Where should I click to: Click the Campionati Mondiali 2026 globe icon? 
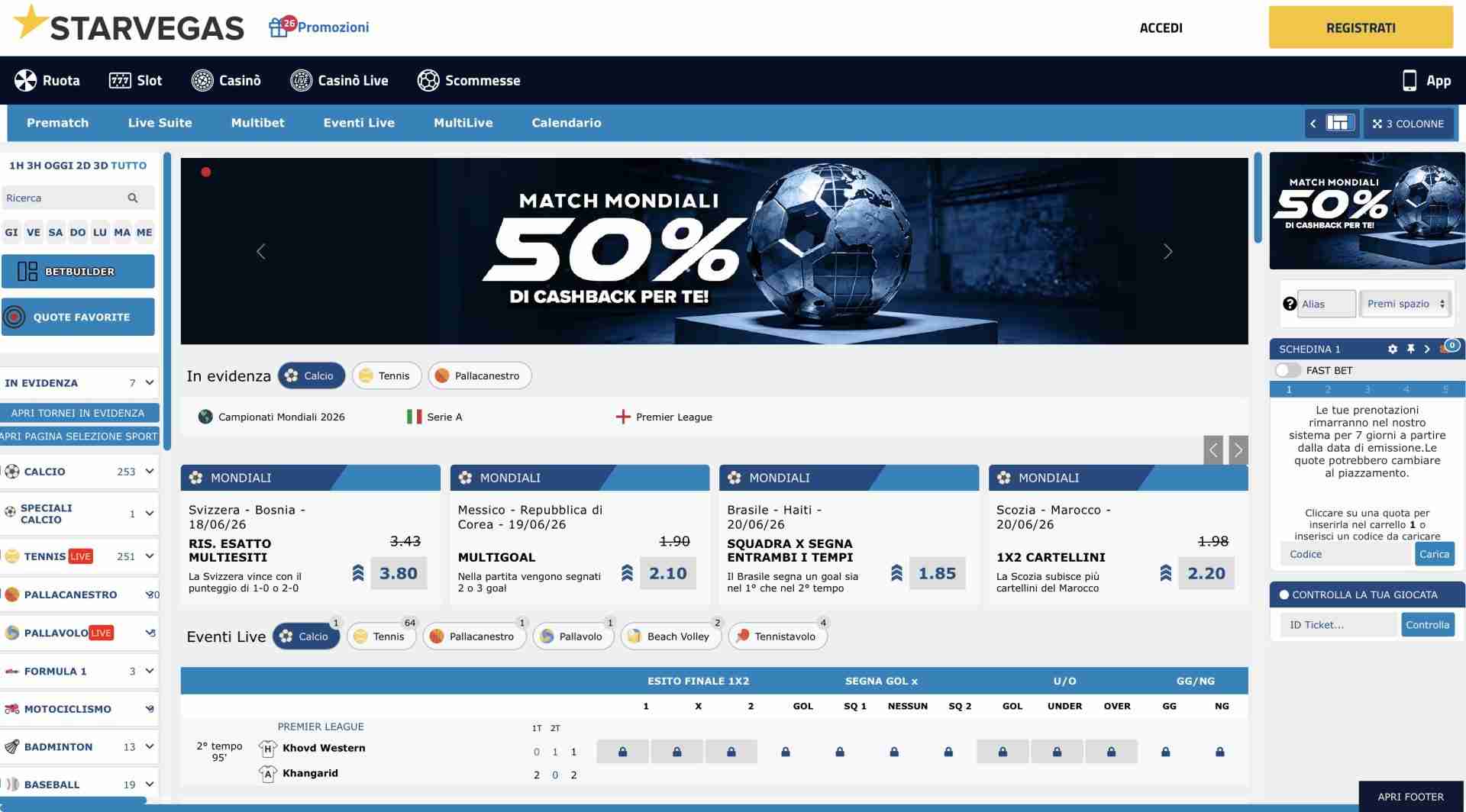click(x=205, y=417)
